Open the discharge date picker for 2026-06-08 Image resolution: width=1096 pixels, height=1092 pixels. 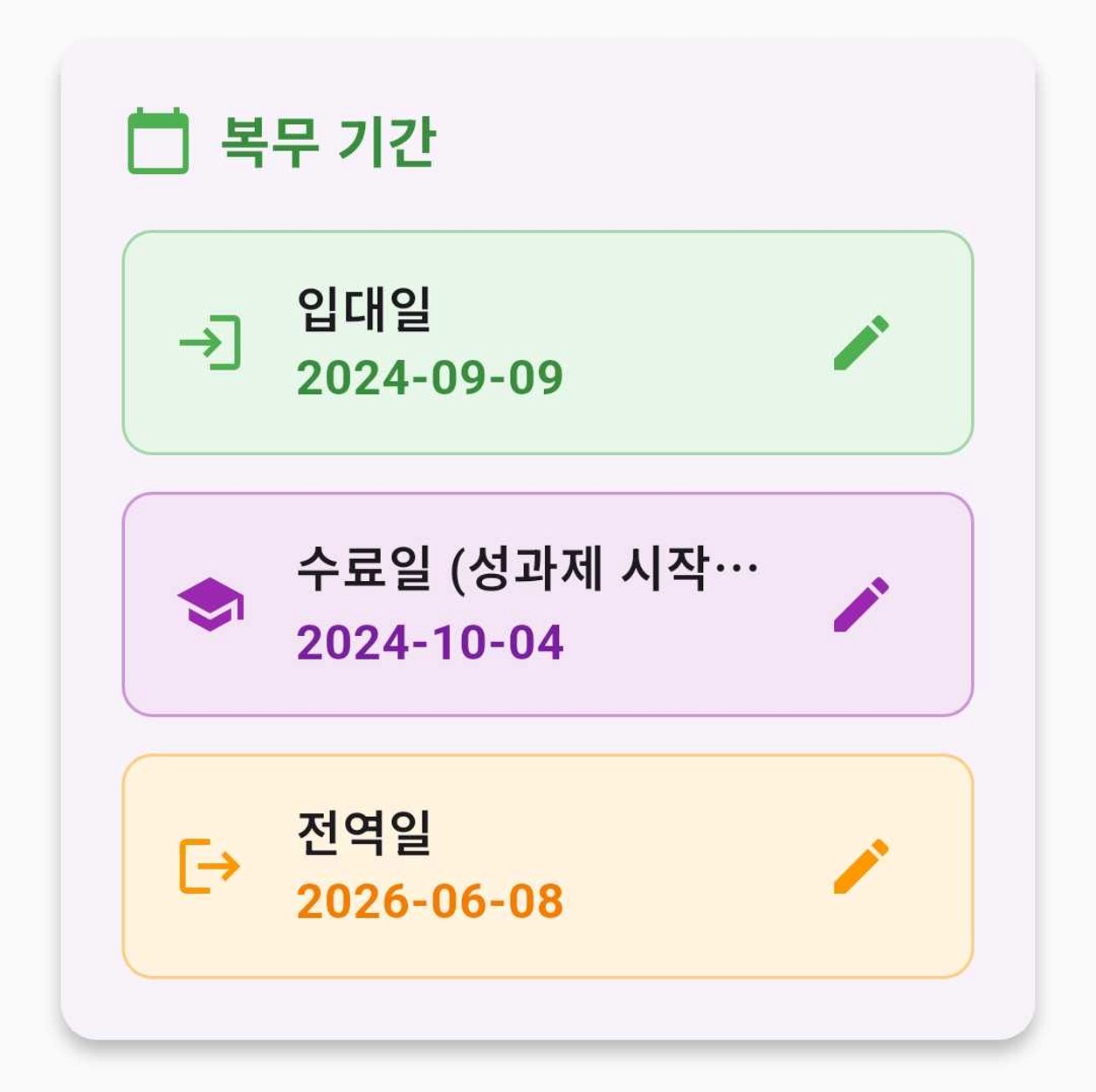pos(431,902)
